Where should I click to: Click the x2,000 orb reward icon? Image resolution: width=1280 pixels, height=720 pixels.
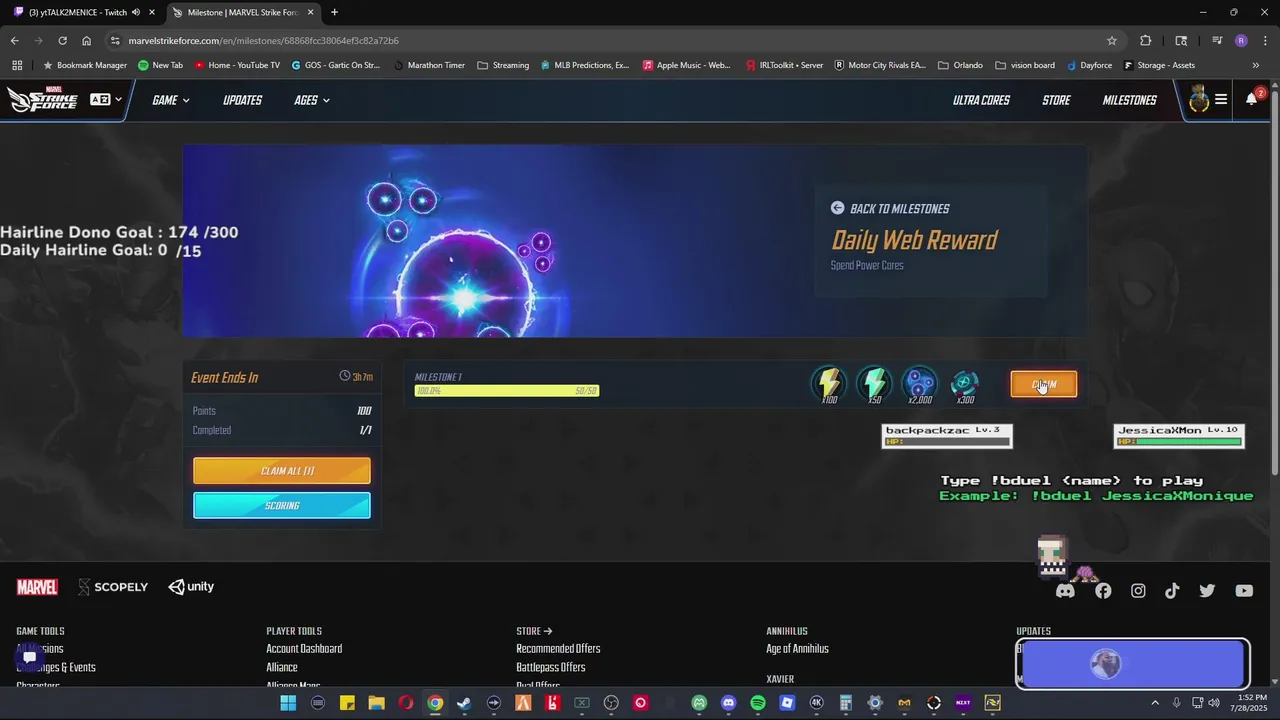point(919,383)
